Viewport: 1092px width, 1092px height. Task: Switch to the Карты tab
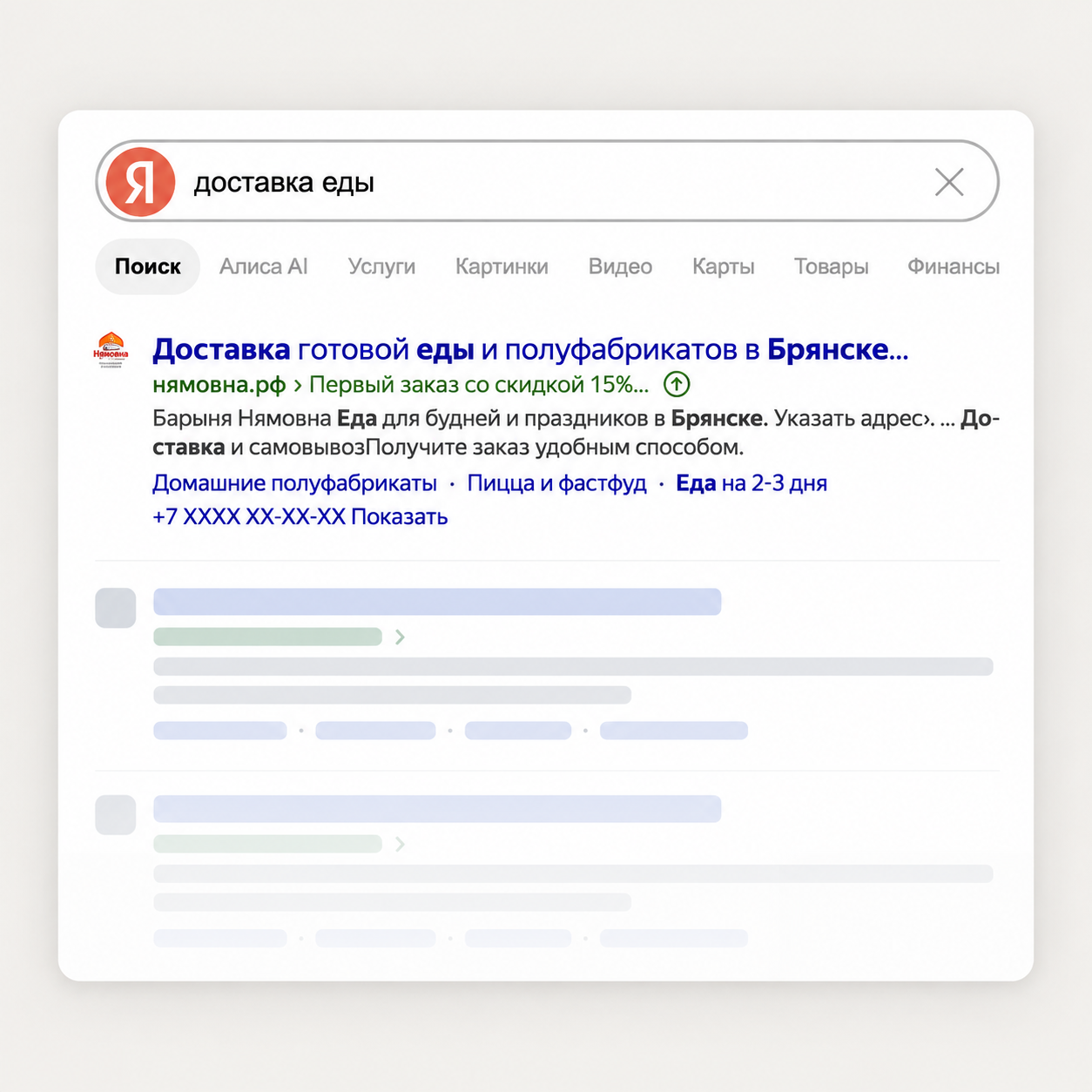tap(724, 266)
